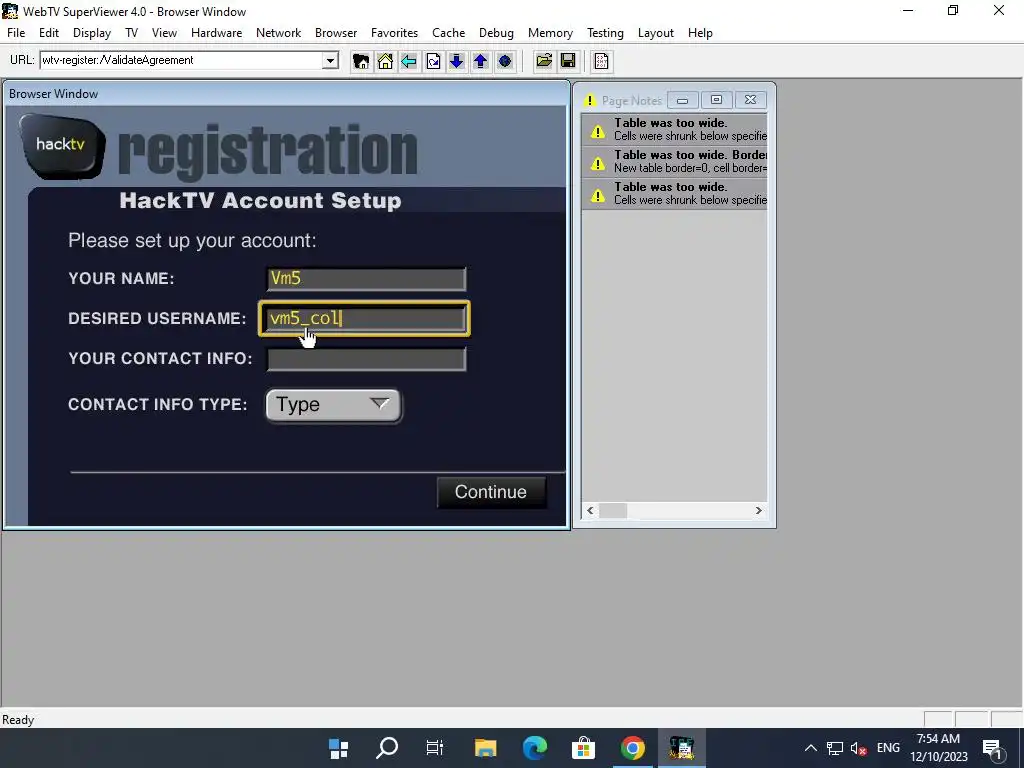Click the Page Notes horizontal scrollbar thumb
1024x768 pixels.
point(613,511)
